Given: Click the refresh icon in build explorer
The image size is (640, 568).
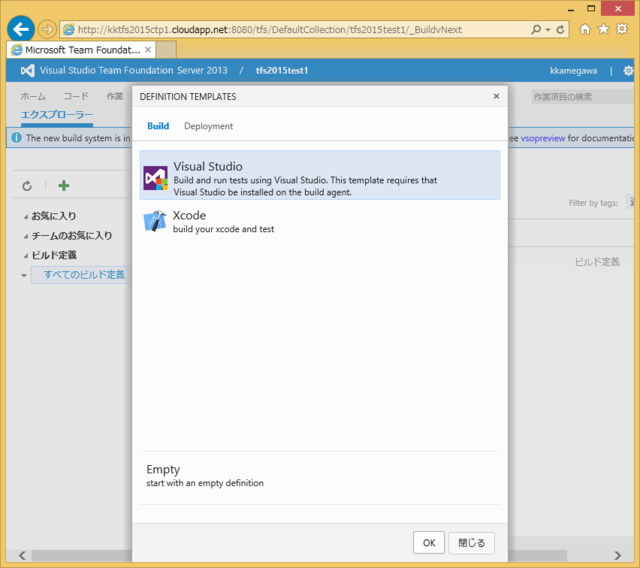Looking at the screenshot, I should pos(27,186).
